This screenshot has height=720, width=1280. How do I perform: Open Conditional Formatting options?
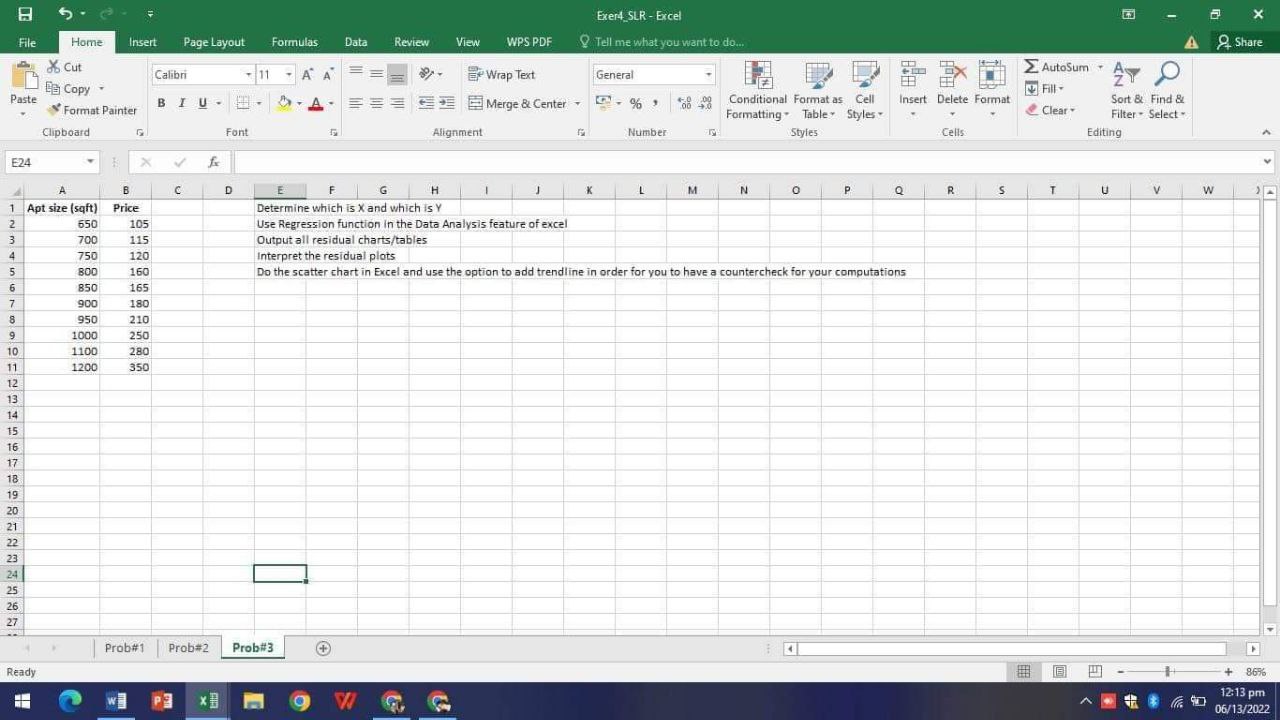[757, 90]
